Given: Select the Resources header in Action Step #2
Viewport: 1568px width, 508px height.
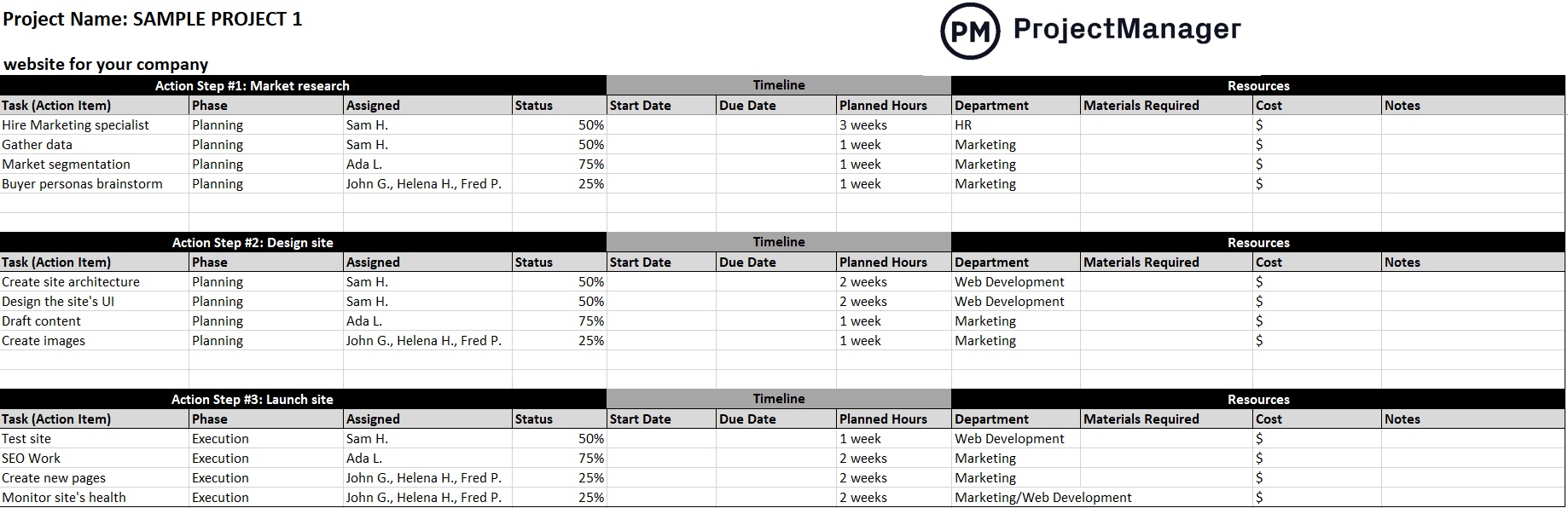Looking at the screenshot, I should click(x=1258, y=242).
